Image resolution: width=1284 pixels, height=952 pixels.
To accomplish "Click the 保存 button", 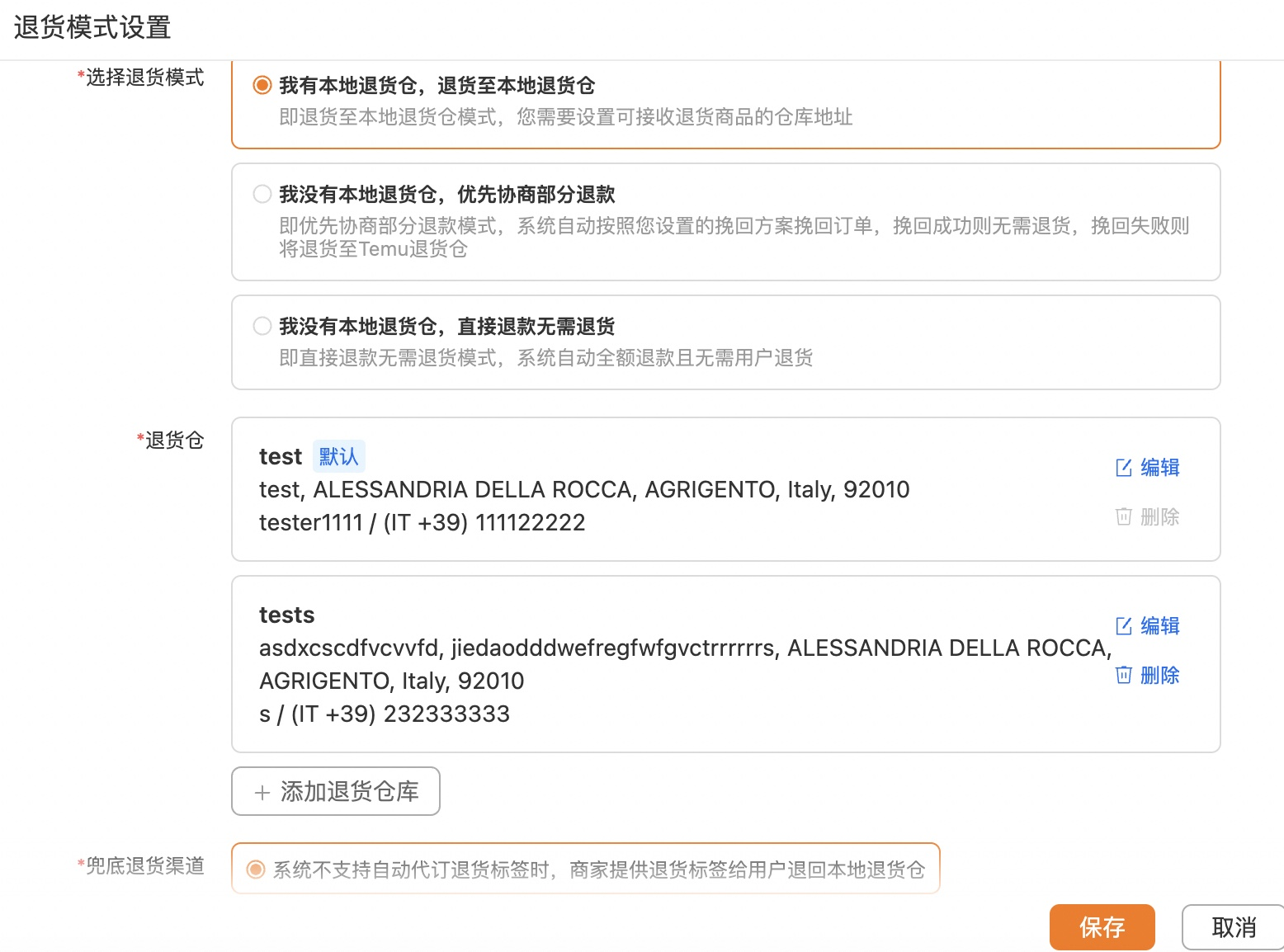I will [1102, 926].
